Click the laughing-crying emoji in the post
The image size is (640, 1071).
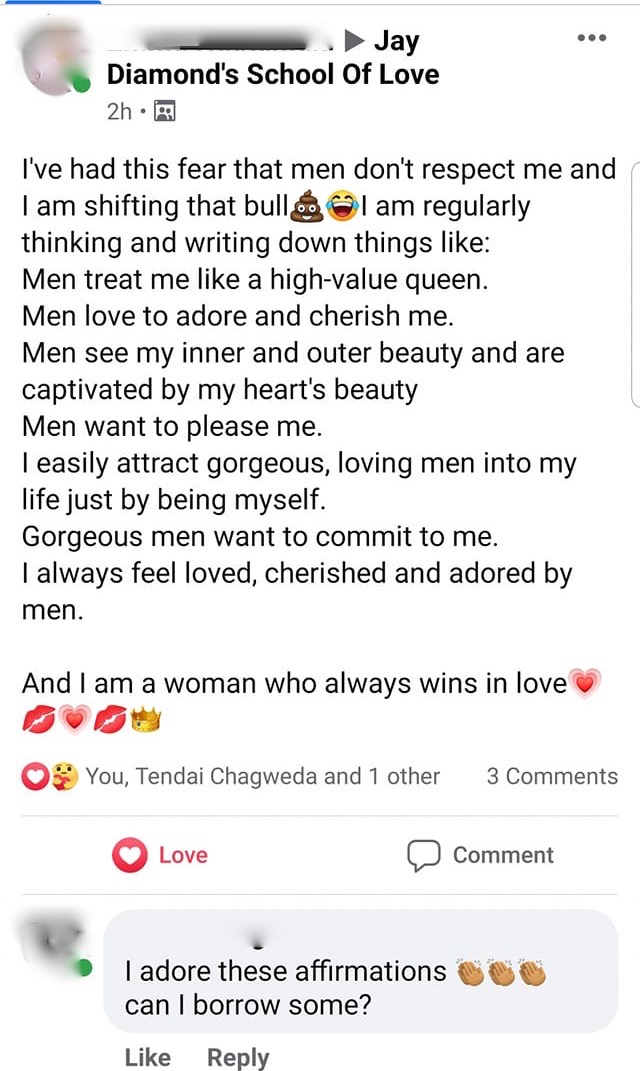(343, 208)
